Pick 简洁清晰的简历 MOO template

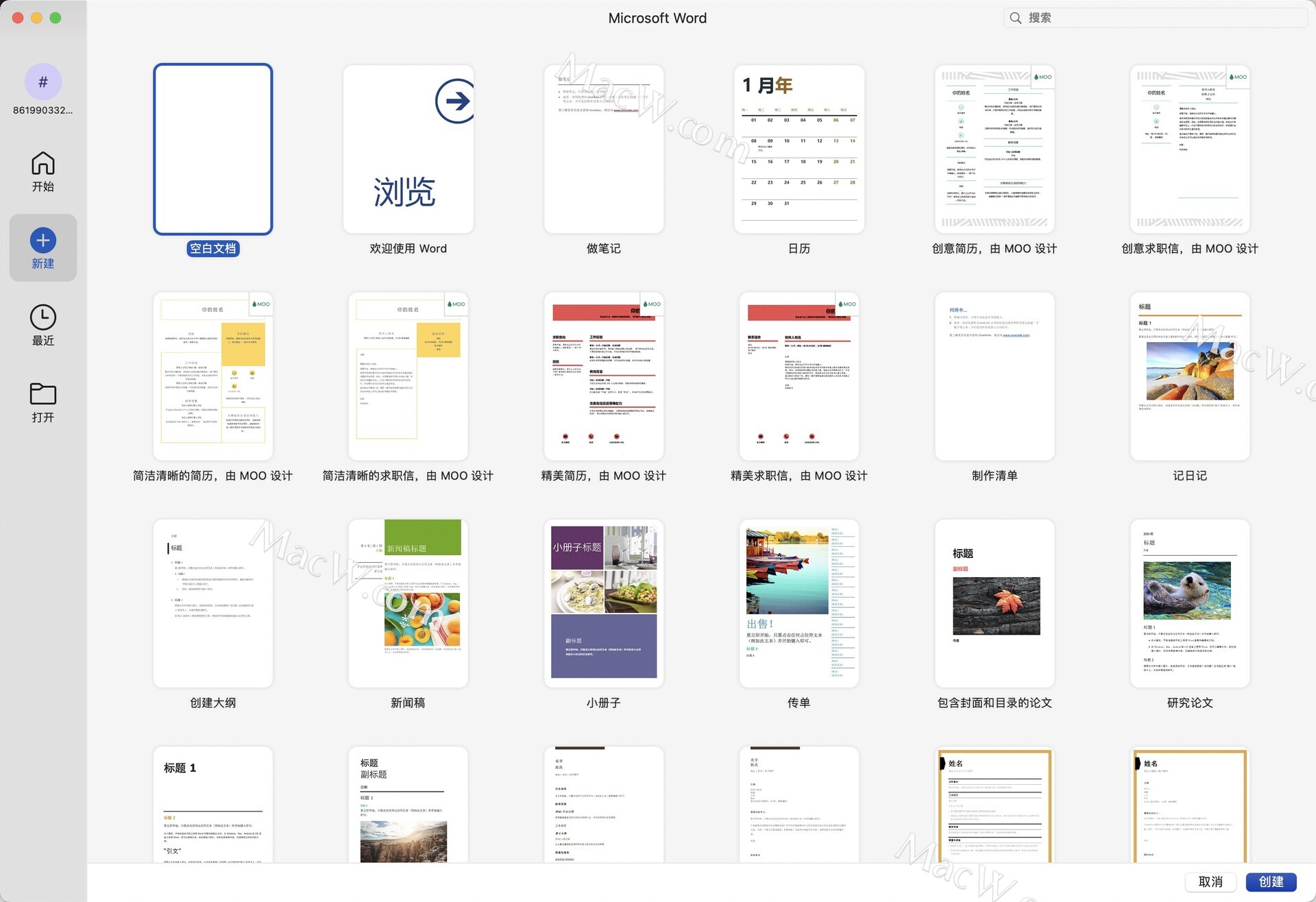pyautogui.click(x=213, y=376)
